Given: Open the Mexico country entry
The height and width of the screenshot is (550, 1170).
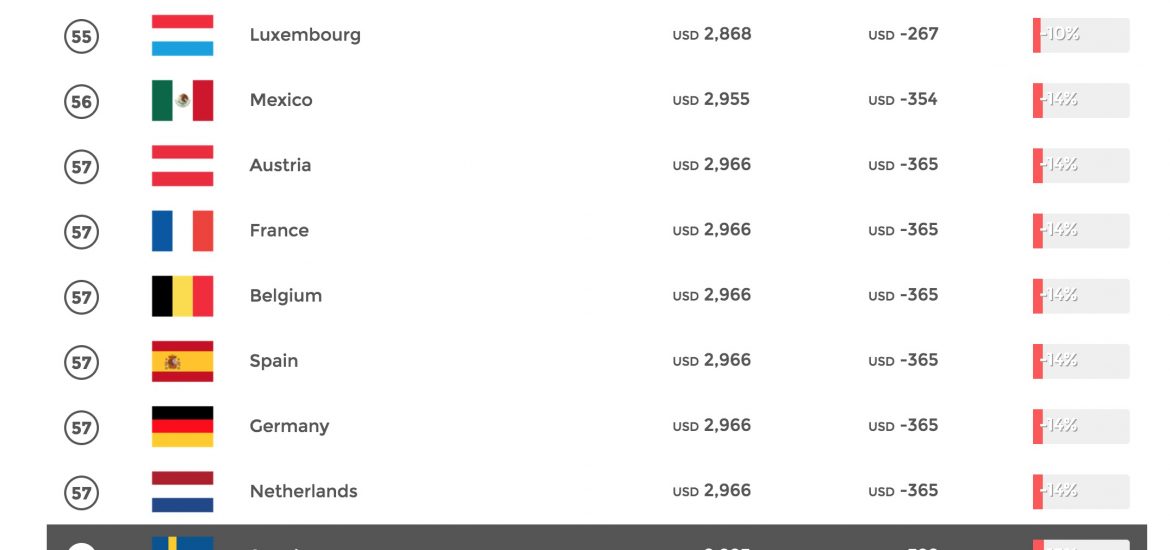Looking at the screenshot, I should point(281,100).
